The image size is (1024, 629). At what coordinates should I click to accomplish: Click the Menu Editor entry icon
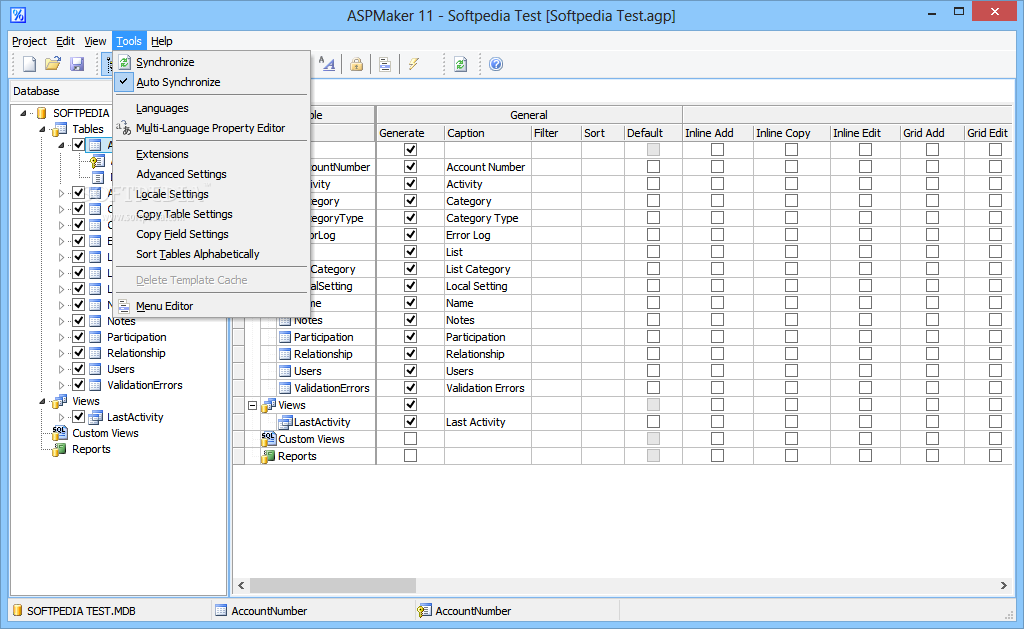pos(124,306)
